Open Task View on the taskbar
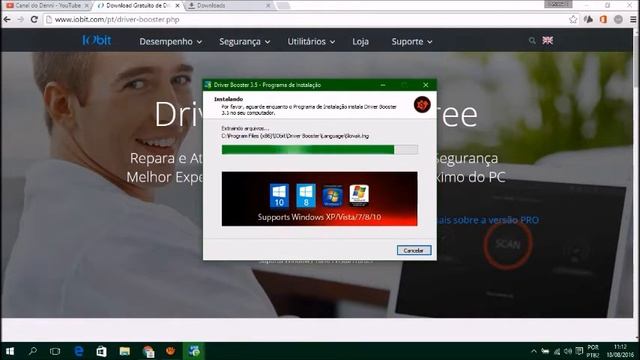This screenshot has width=640, height=360. 55,351
